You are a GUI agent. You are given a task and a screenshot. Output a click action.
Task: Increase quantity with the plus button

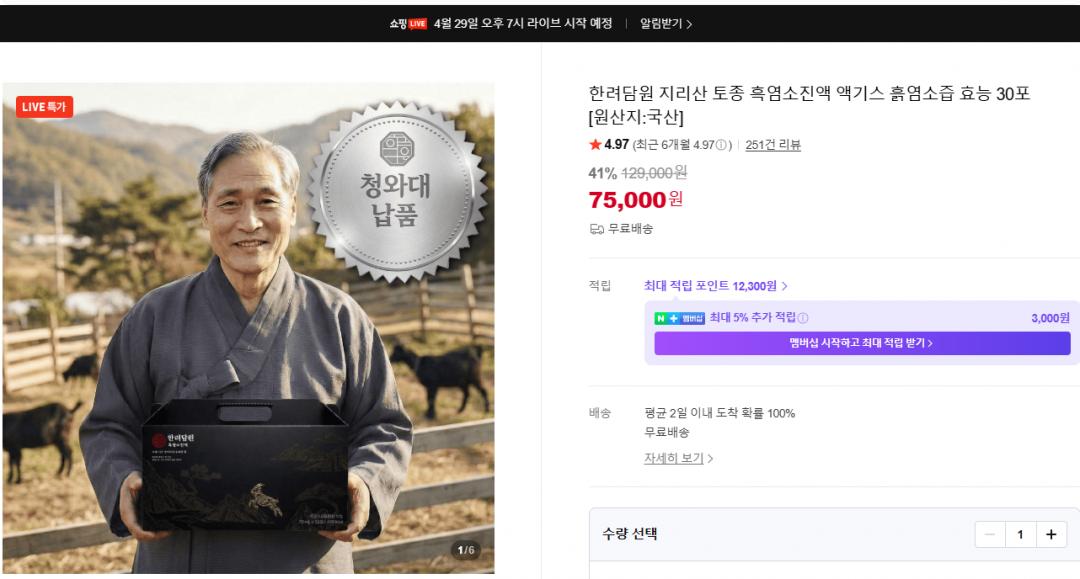coord(1050,535)
